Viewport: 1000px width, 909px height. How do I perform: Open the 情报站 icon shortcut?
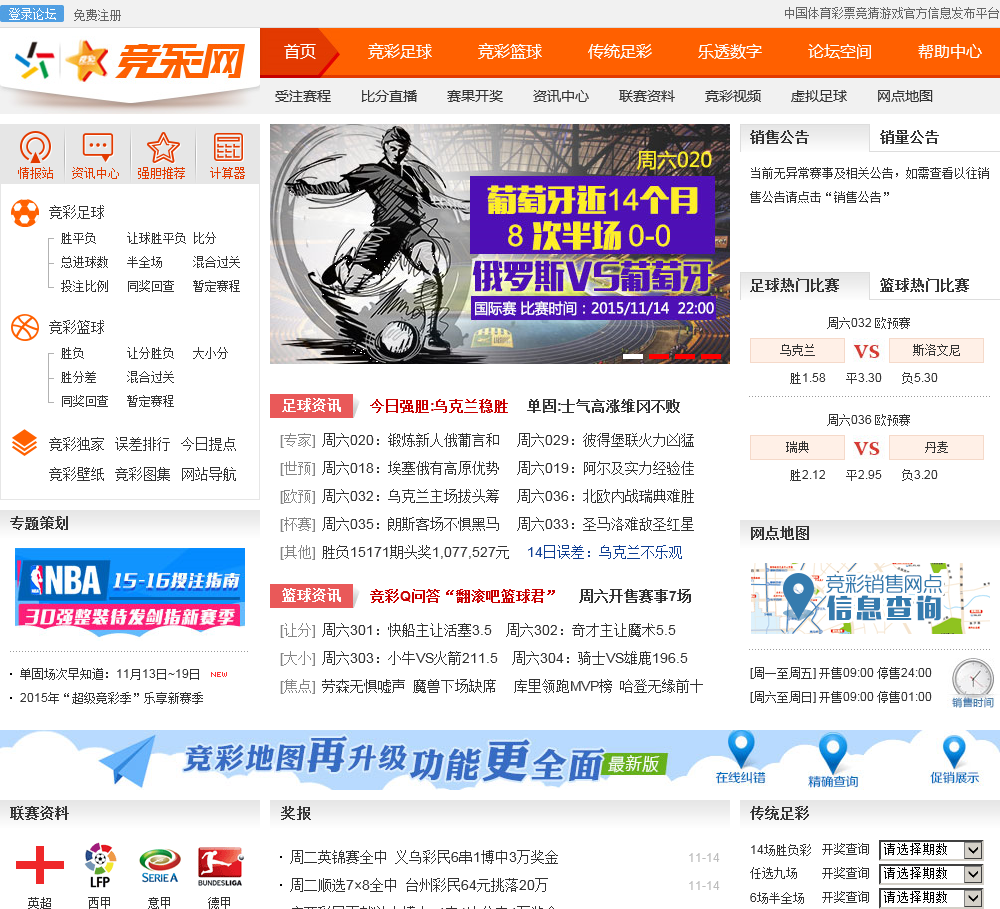pyautogui.click(x=35, y=155)
